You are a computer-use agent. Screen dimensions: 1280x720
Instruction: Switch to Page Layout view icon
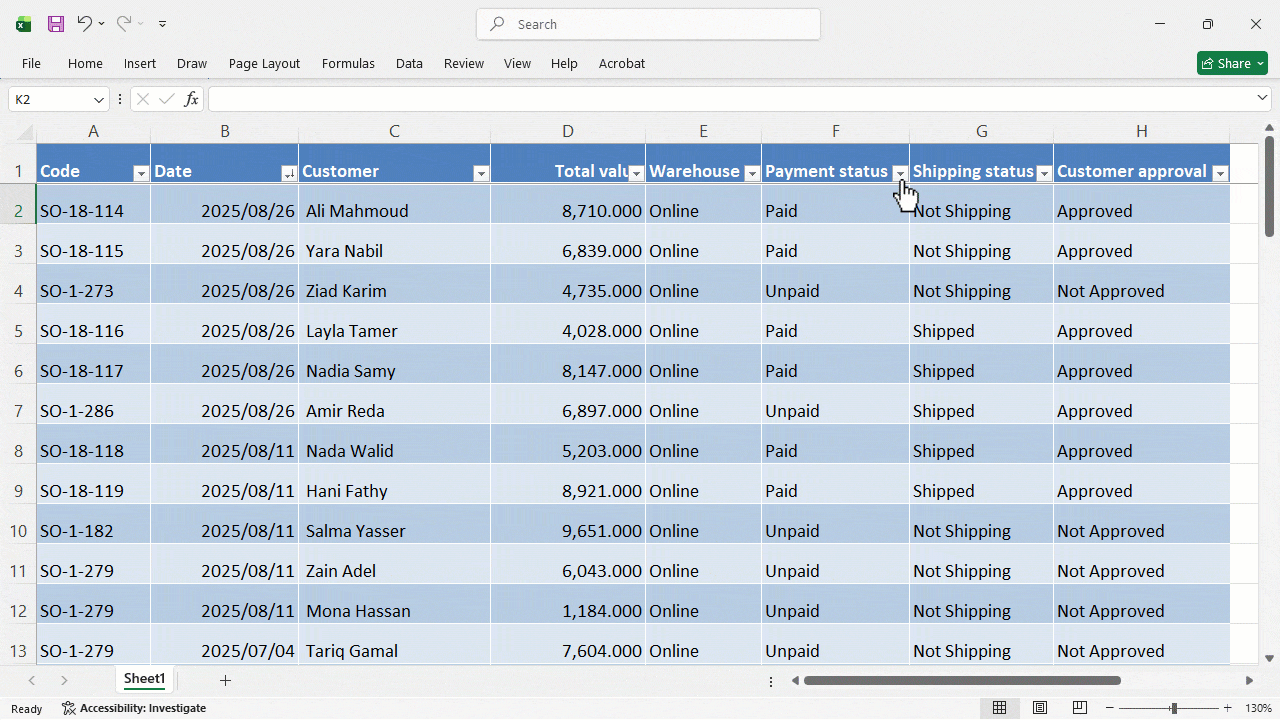click(x=1040, y=708)
